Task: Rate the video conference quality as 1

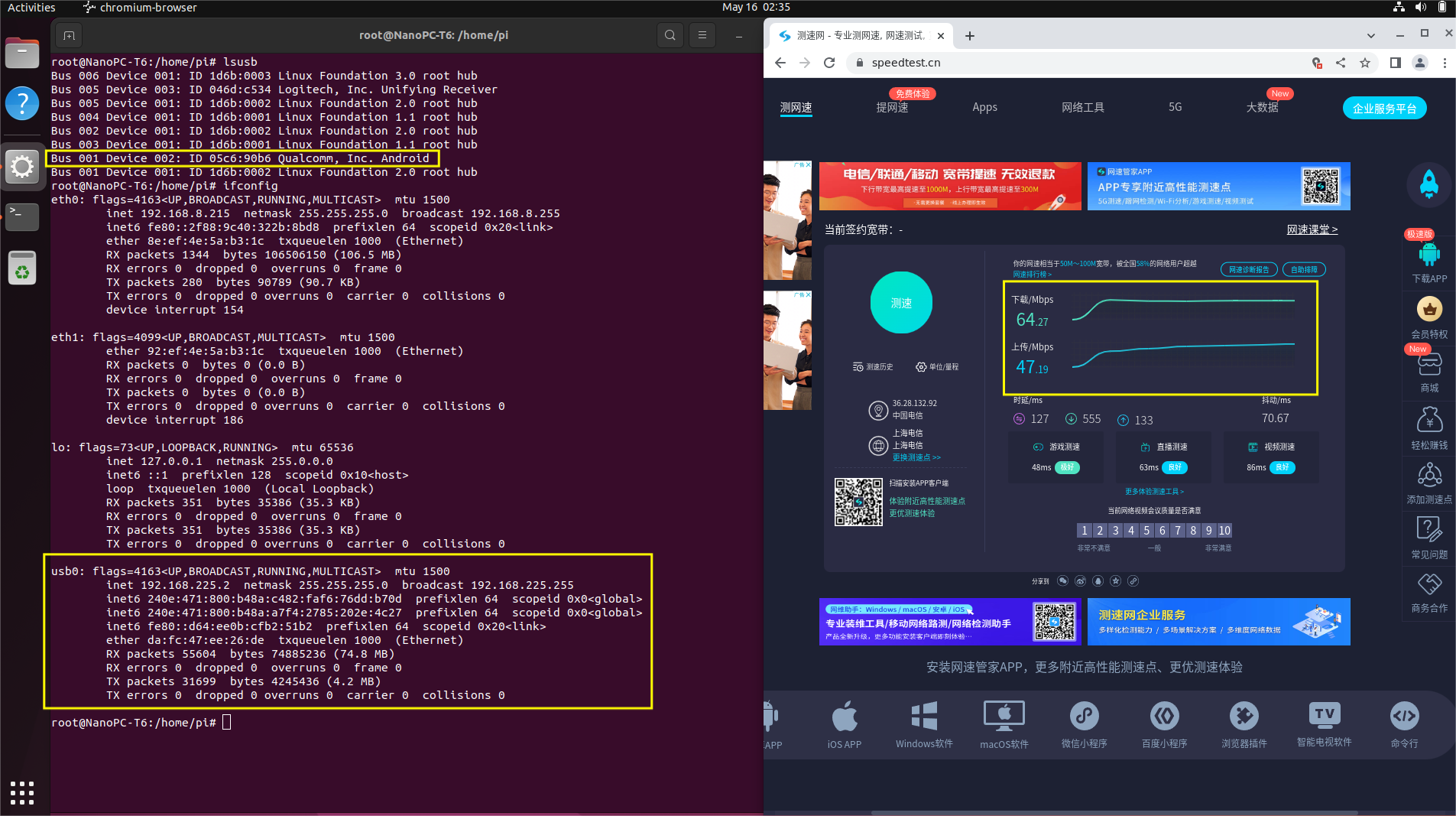Action: click(x=1084, y=531)
